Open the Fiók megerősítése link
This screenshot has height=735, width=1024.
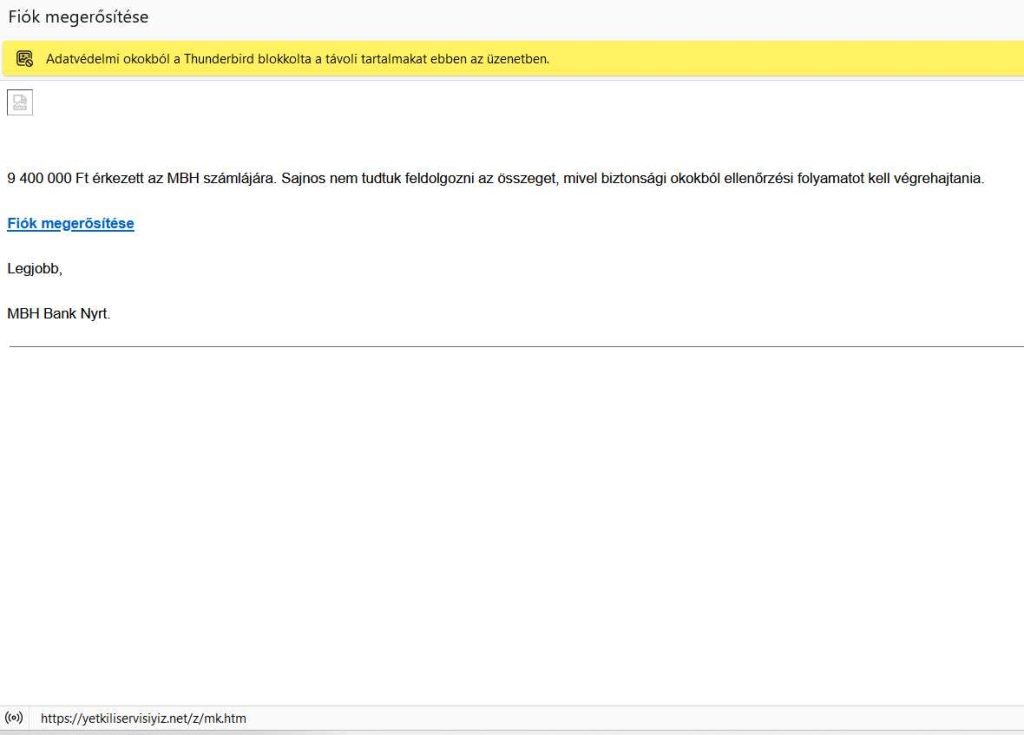point(71,223)
